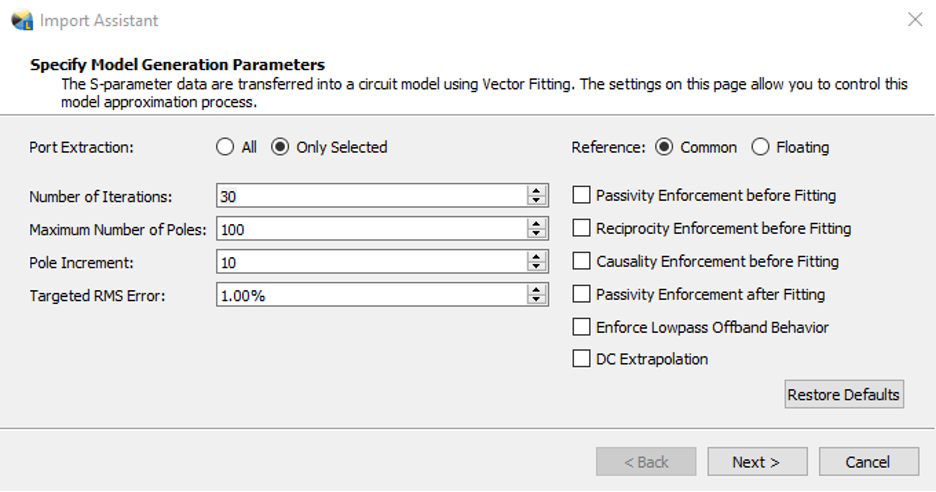Viewport: 936px width, 492px height.
Task: Enable the DC Extrapolation checkbox
Action: coord(582,359)
